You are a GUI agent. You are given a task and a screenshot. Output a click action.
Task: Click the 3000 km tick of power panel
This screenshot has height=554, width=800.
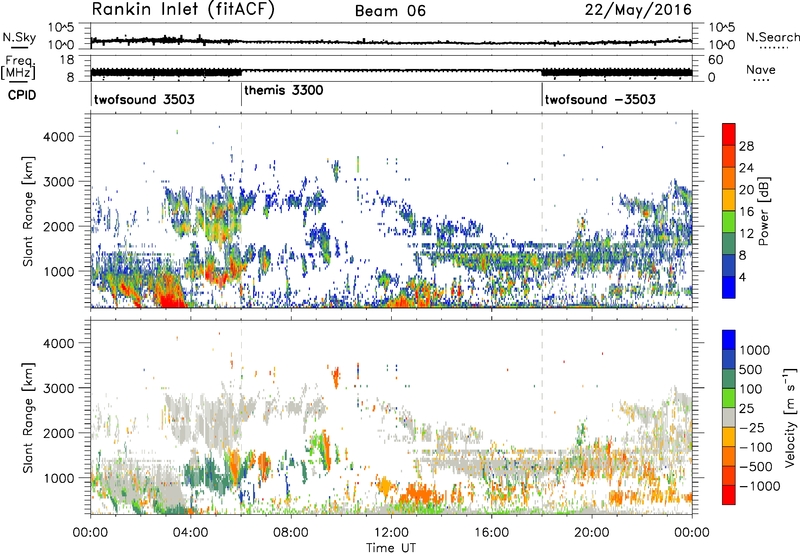coord(58,182)
